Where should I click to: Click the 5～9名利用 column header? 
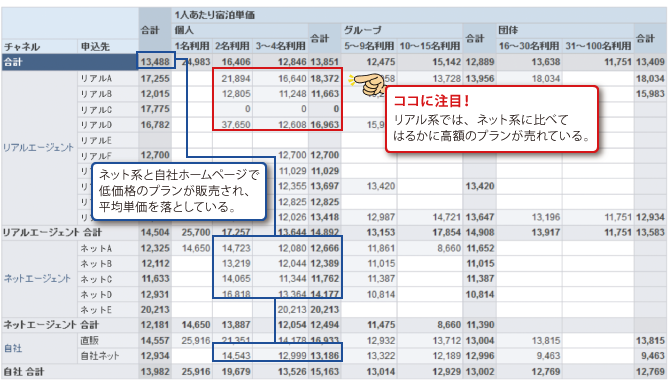369,45
